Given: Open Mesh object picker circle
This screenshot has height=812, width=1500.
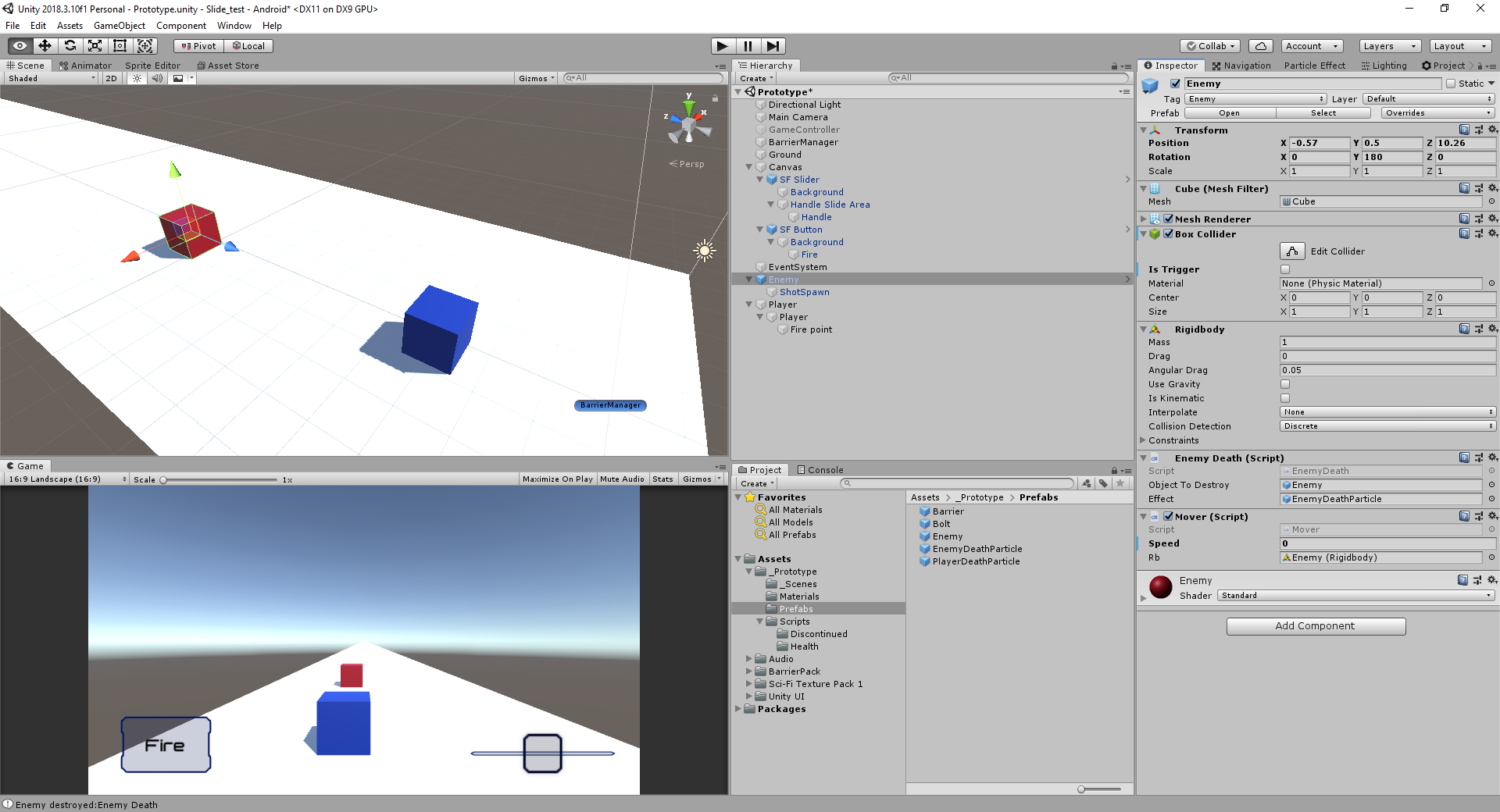Looking at the screenshot, I should pos(1491,201).
